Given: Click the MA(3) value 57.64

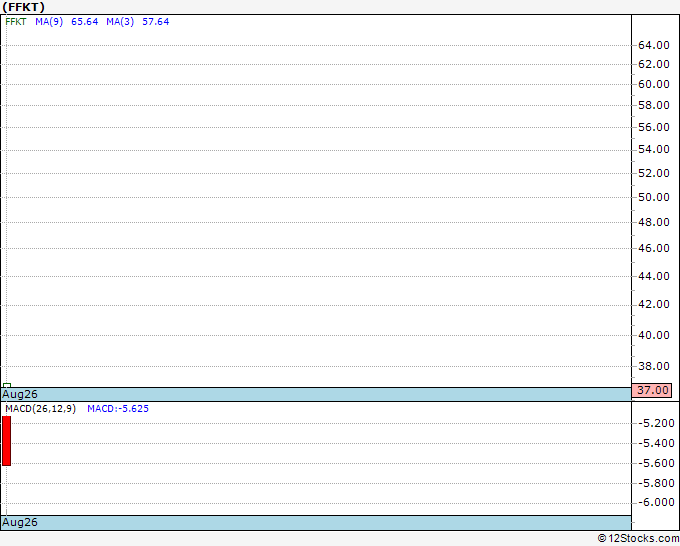Looking at the screenshot, I should click(x=156, y=22).
